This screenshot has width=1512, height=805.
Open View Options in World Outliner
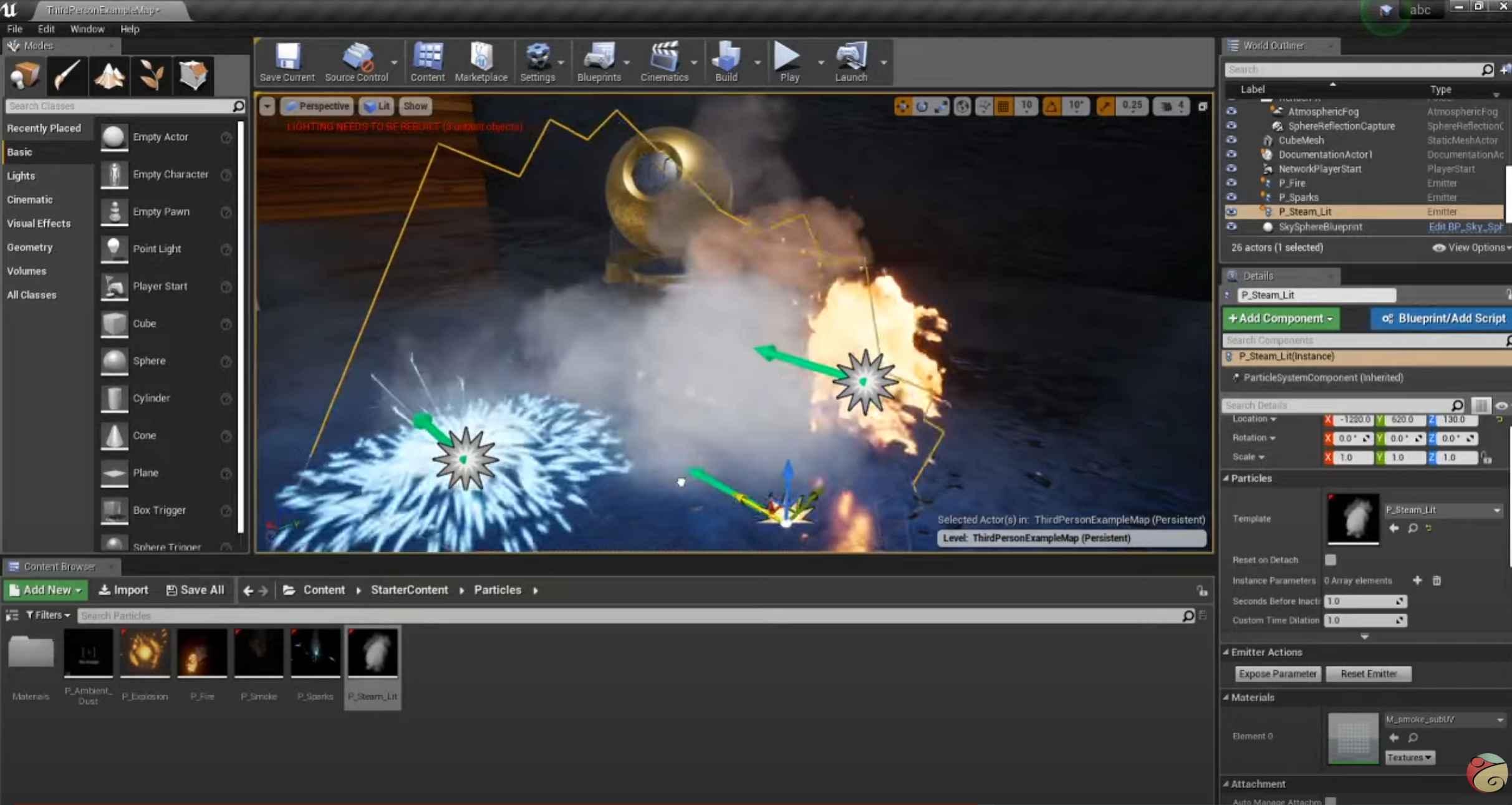point(1471,248)
